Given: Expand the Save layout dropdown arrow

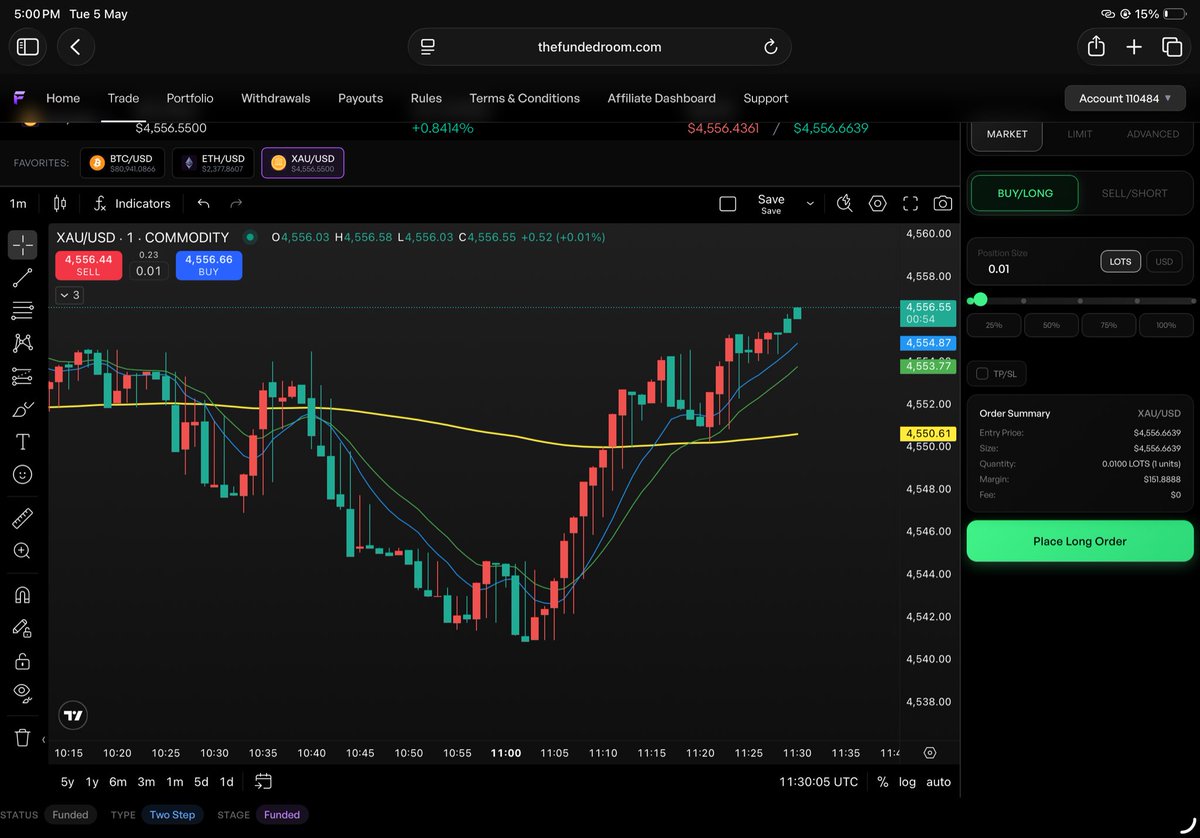Looking at the screenshot, I should (810, 204).
